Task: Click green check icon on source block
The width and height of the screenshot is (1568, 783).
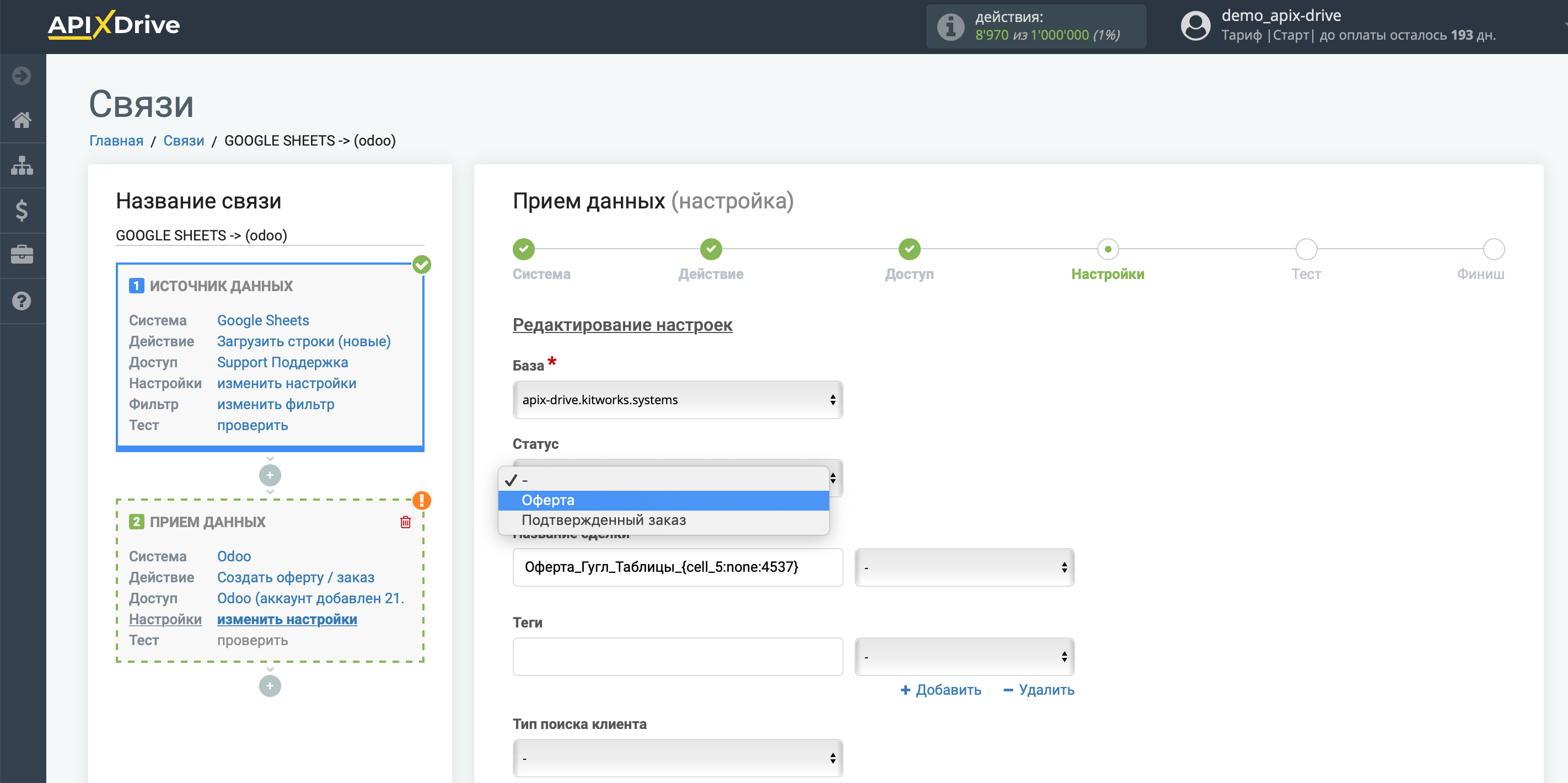Action: [x=421, y=264]
